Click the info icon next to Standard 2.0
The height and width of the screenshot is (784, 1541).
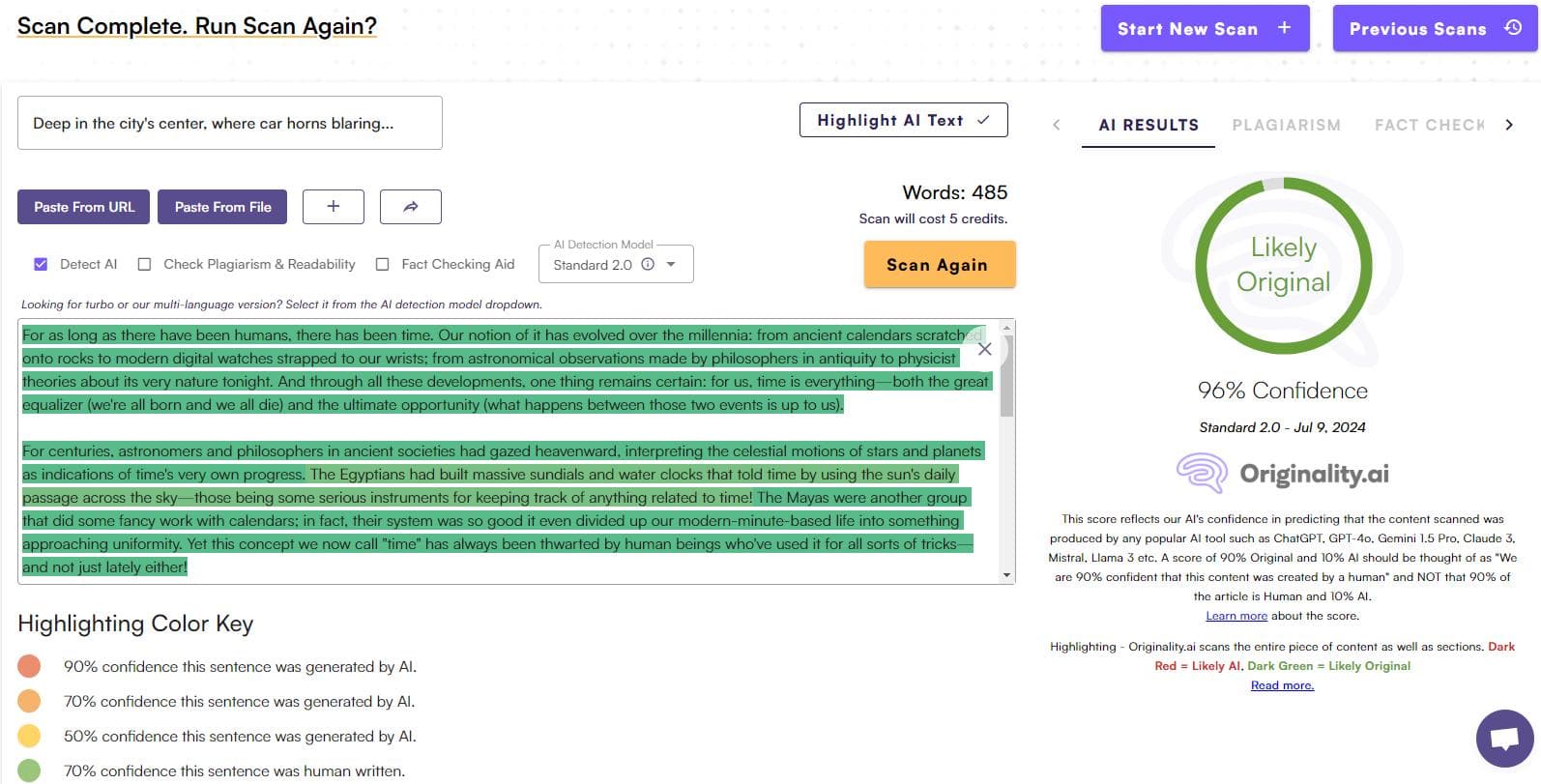(x=648, y=265)
